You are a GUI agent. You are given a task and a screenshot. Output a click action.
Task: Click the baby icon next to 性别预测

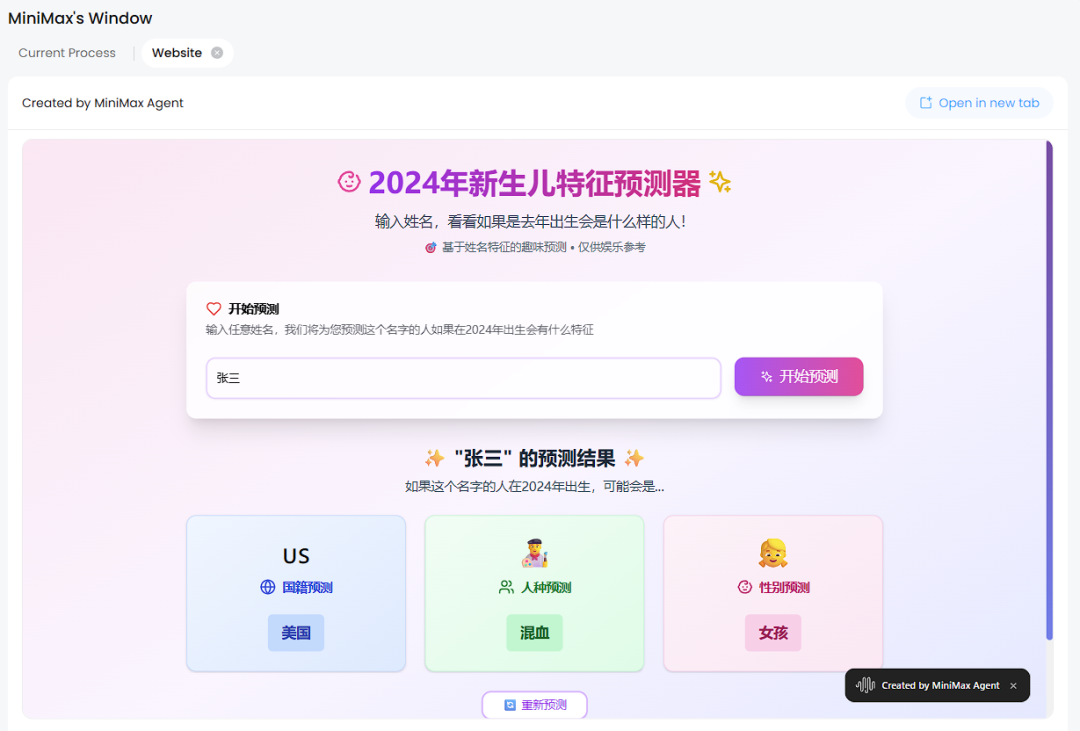tap(745, 587)
